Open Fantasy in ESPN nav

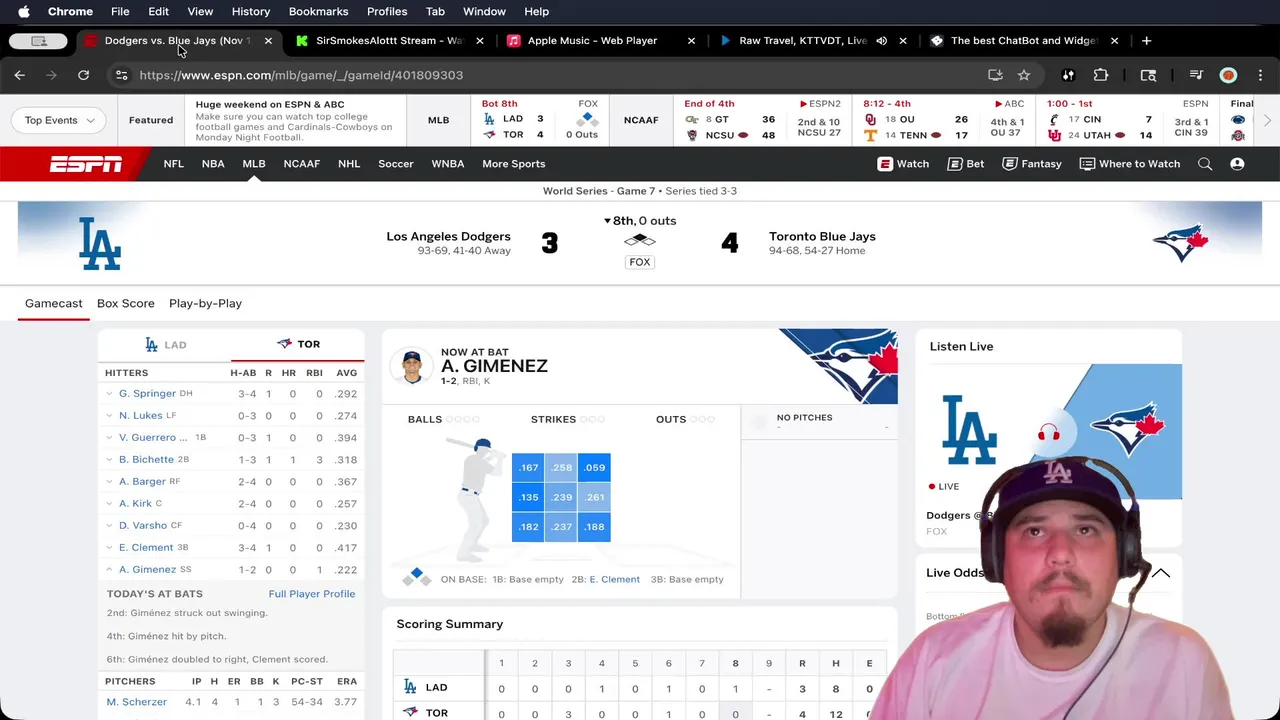(x=1032, y=164)
